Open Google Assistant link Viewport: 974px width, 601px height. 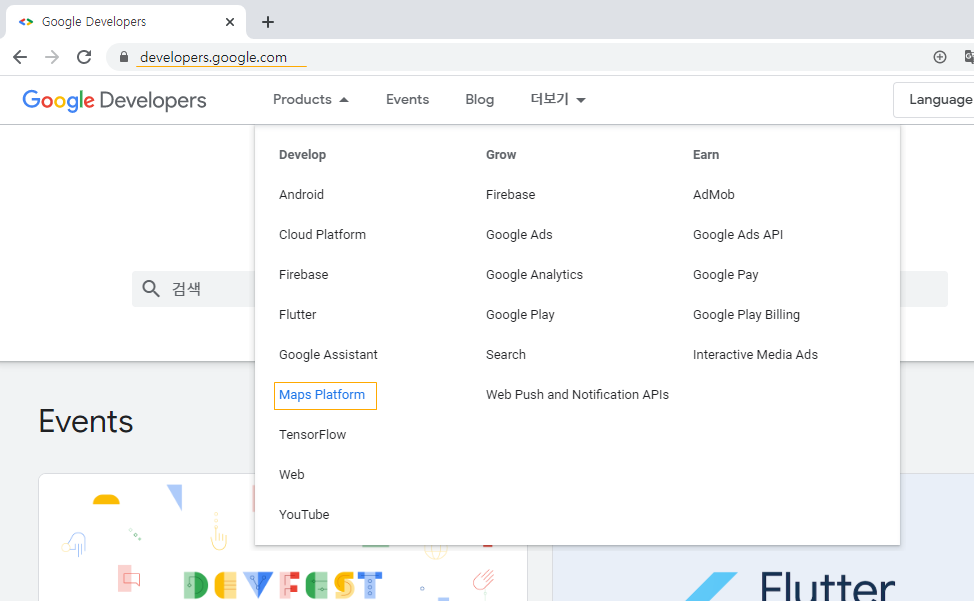click(328, 355)
